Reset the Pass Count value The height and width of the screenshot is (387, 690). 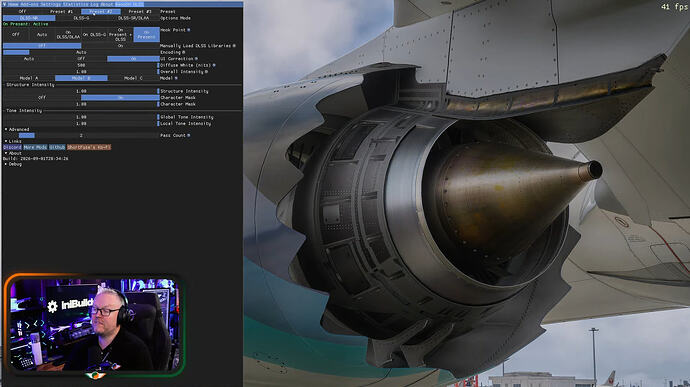pyautogui.click(x=188, y=136)
